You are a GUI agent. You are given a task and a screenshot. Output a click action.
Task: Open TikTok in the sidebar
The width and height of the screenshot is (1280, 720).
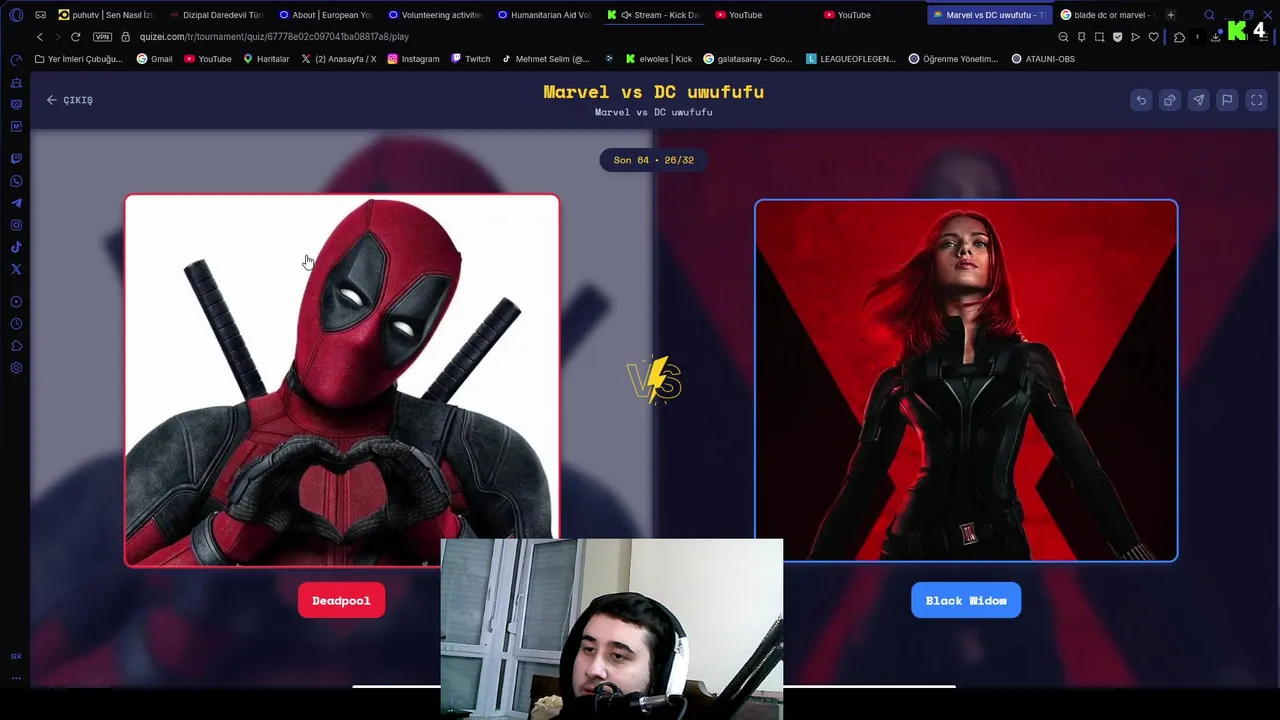pos(16,247)
